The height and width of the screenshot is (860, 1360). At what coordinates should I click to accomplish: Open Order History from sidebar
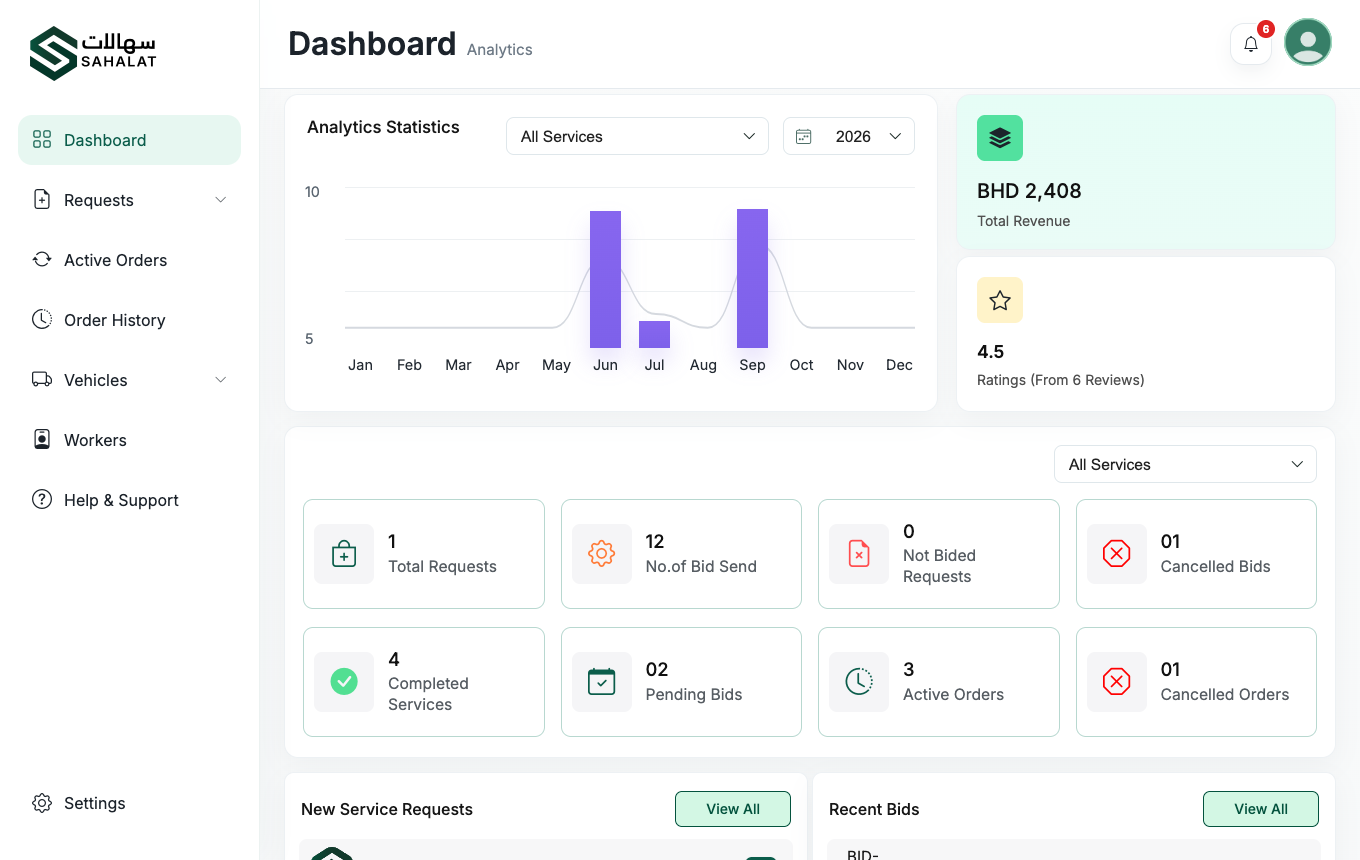pos(129,320)
